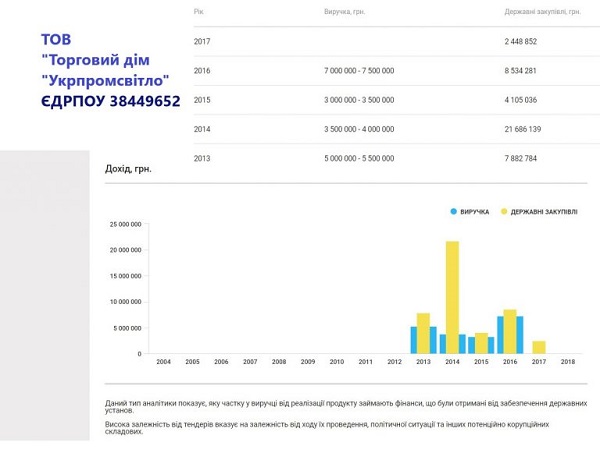The image size is (600, 453).
Task: Select value 2 448 852 in table
Action: click(x=521, y=41)
